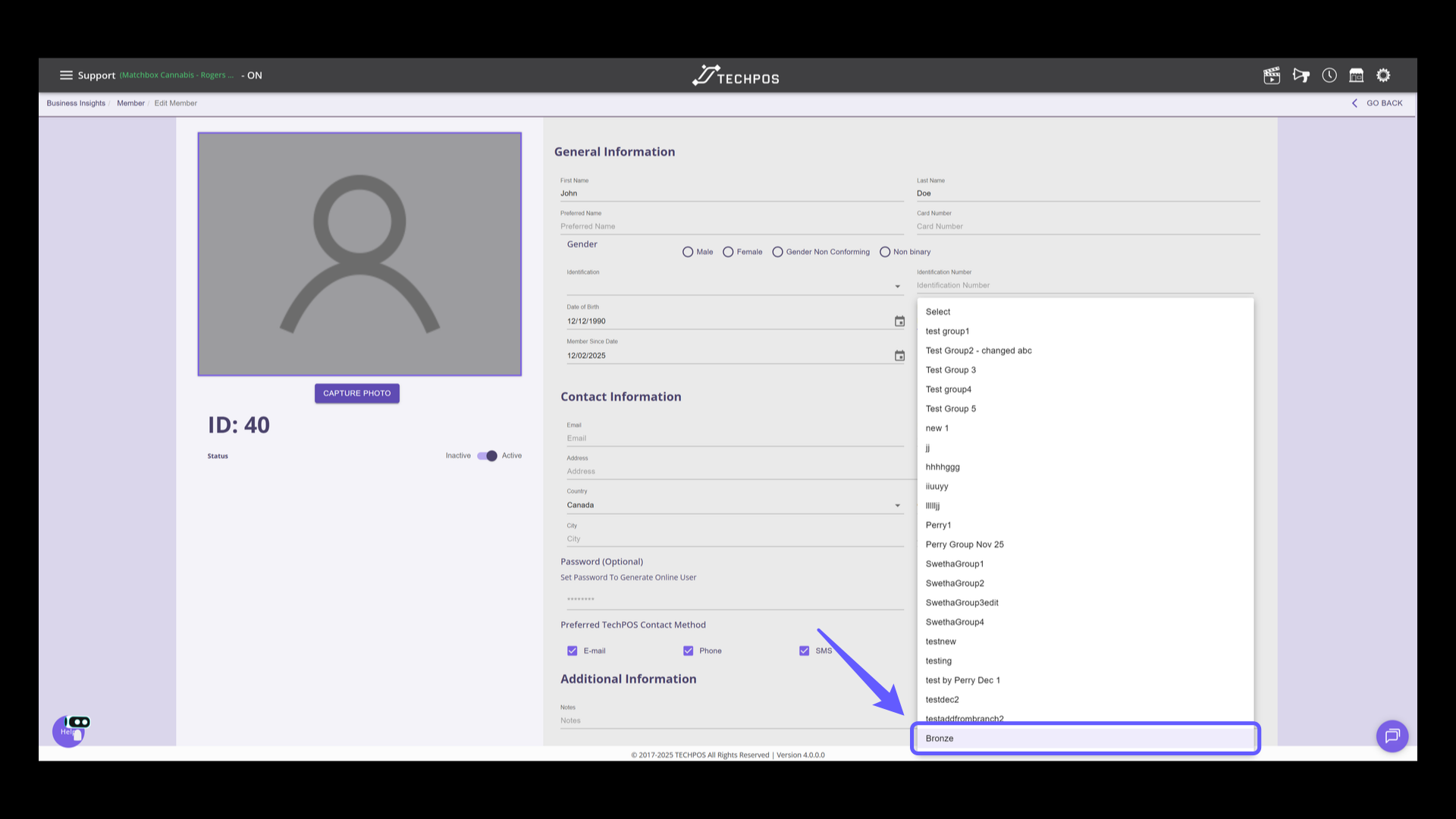The height and width of the screenshot is (819, 1456).
Task: Open the video tutorials clapperboard icon
Action: tap(1272, 75)
